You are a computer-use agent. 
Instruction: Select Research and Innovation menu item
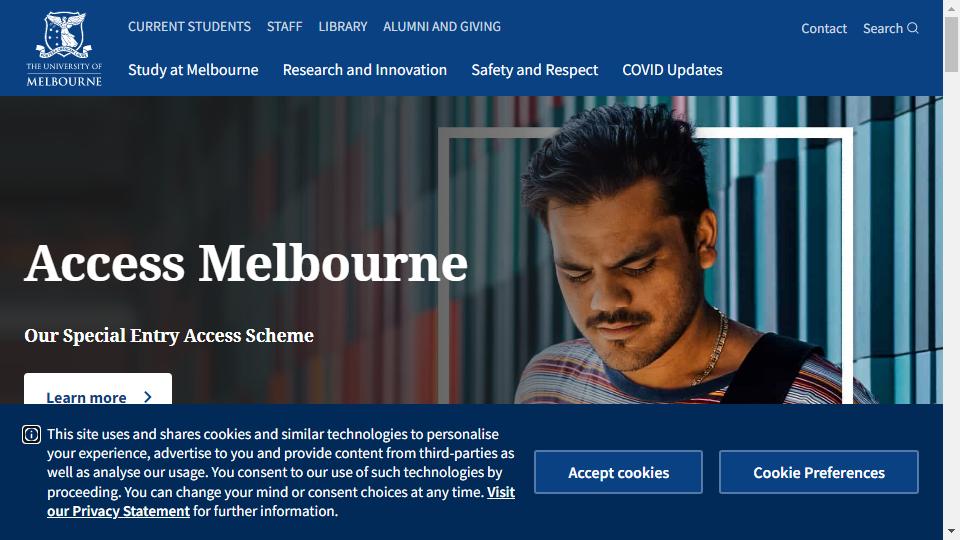click(365, 70)
